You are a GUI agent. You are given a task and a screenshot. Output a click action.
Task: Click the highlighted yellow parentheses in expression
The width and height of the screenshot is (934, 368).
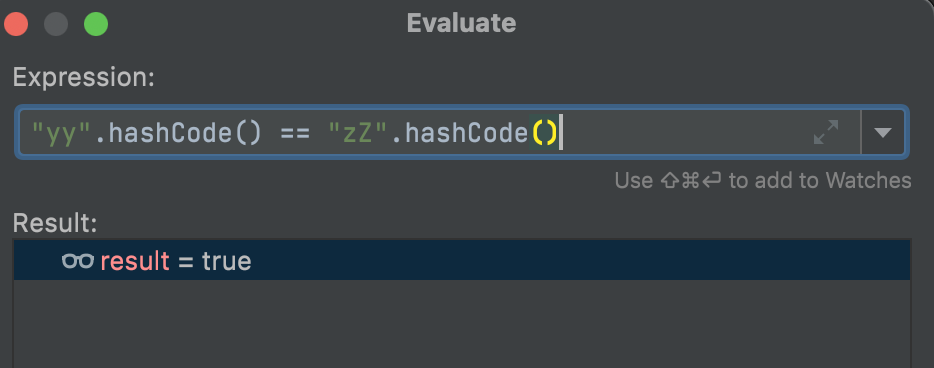[544, 133]
